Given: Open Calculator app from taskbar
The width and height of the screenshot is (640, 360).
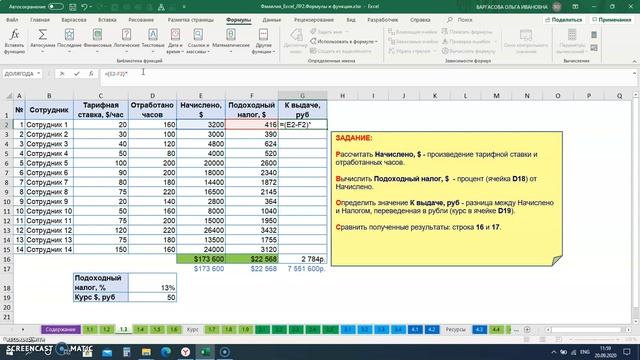Looking at the screenshot, I should [127, 351].
